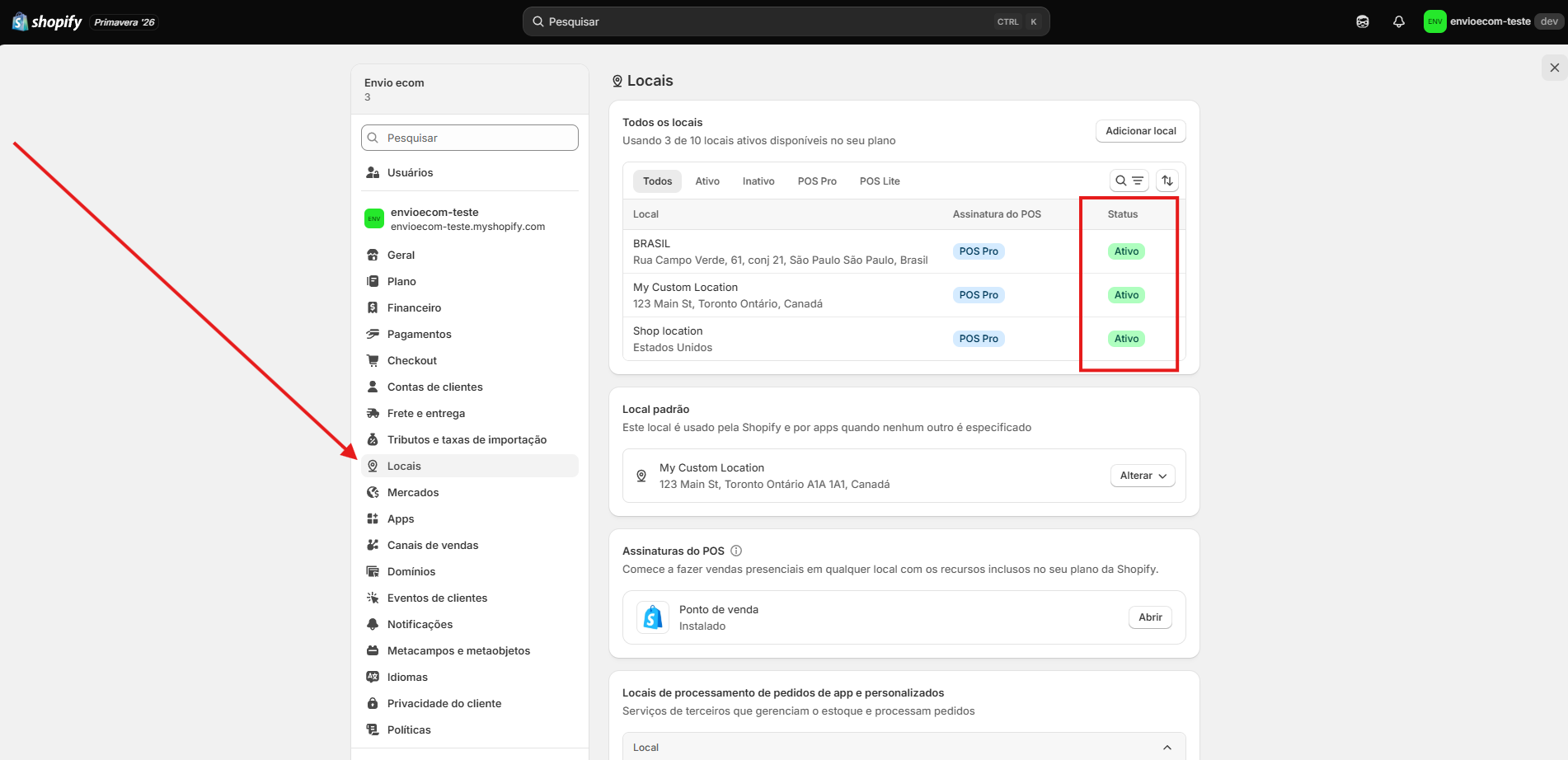Click the Geral store icon in the sidebar

coord(373,255)
